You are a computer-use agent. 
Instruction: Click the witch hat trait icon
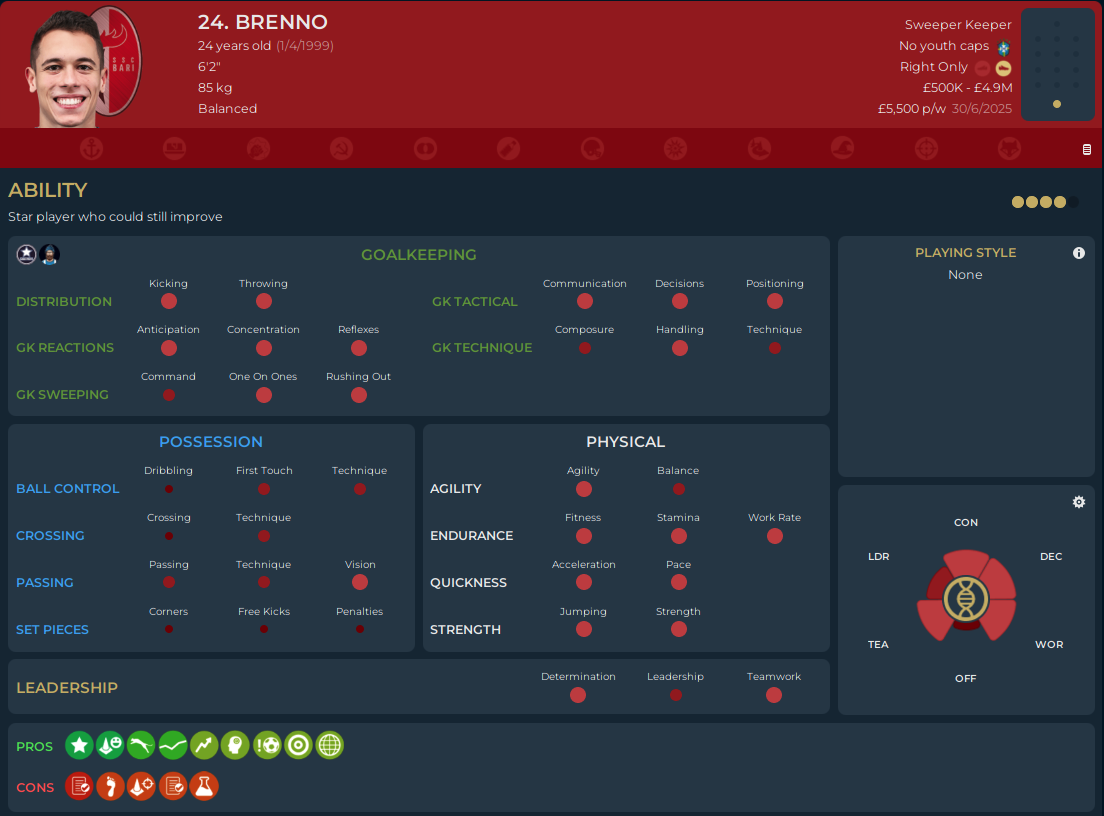pyautogui.click(x=842, y=149)
